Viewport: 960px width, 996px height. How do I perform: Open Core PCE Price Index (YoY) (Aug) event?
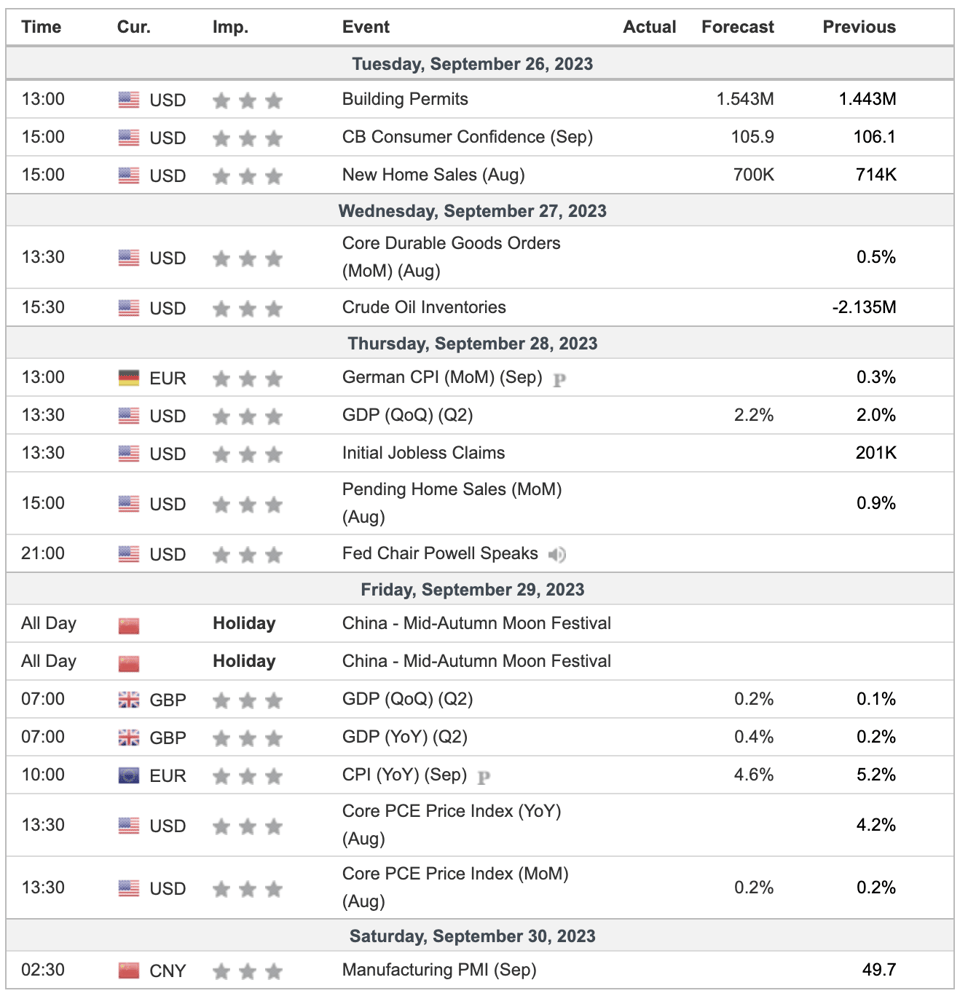[x=451, y=824]
